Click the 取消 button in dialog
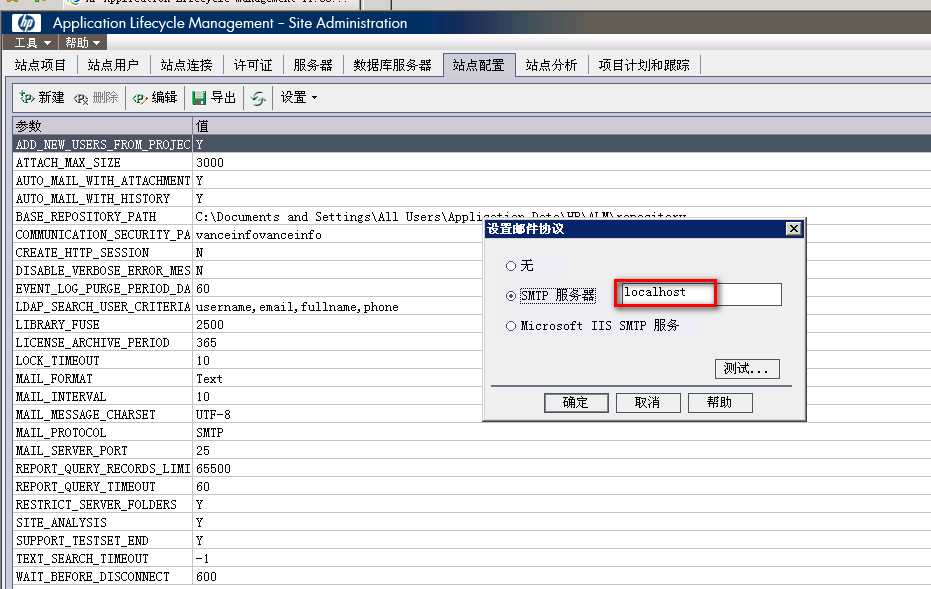 point(648,403)
